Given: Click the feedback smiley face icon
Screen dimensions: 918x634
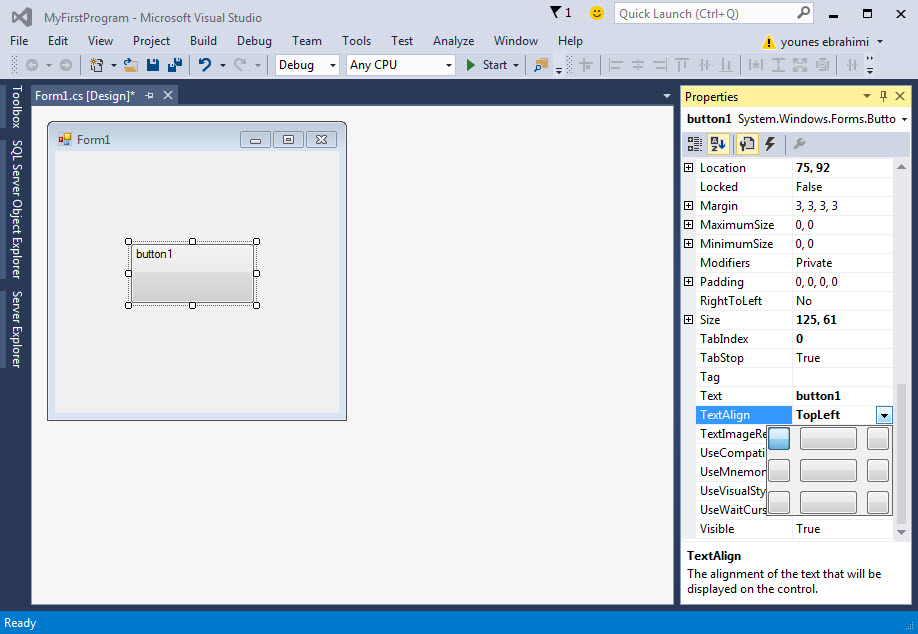Looking at the screenshot, I should (597, 13).
